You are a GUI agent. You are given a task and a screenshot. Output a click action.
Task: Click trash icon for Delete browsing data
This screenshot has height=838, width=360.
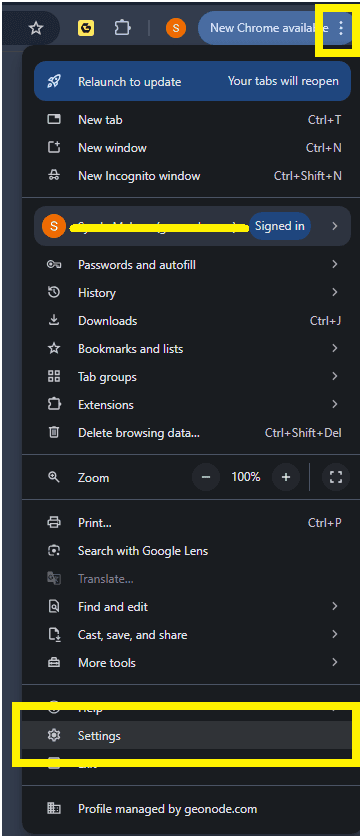pyautogui.click(x=54, y=432)
